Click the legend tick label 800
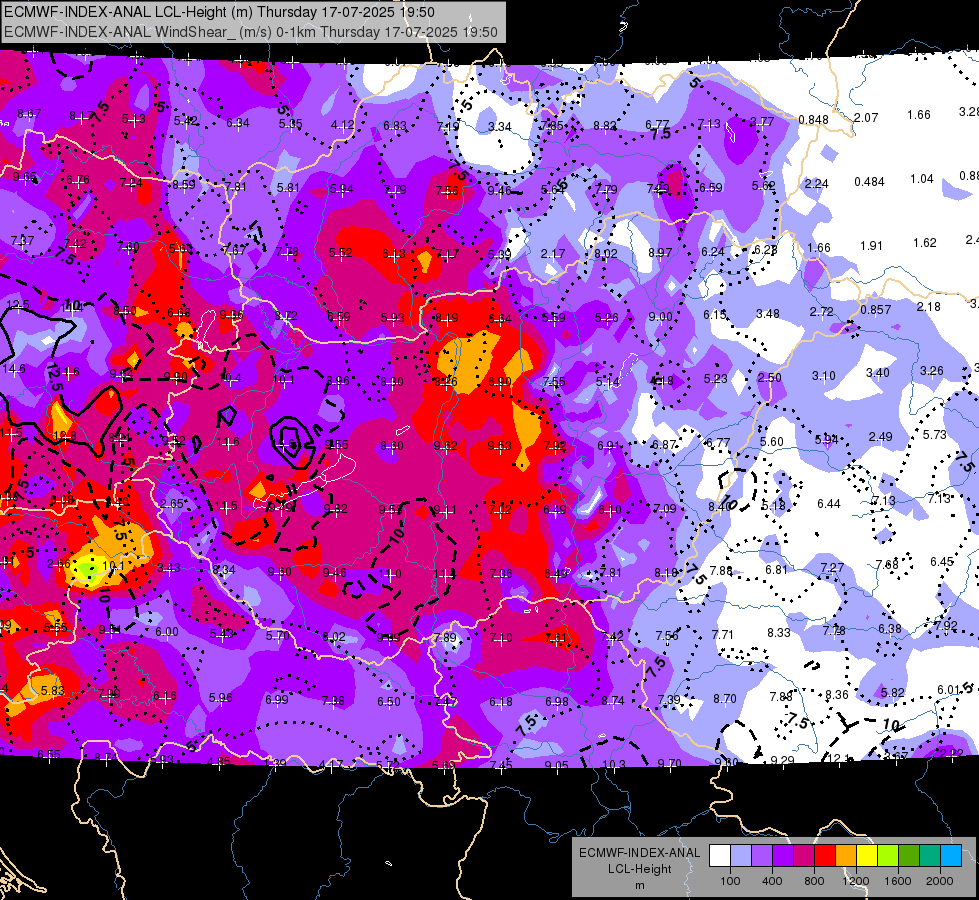The image size is (979, 900). pyautogui.click(x=814, y=881)
